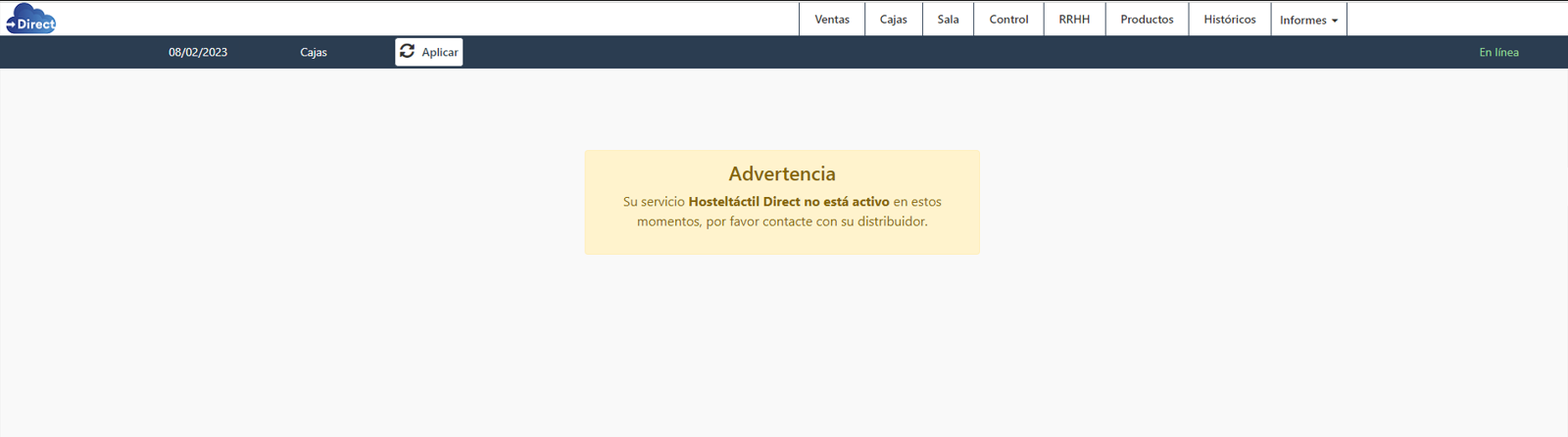Screen dimensions: 1568x437
Task: Select the Cajas filter in dark toolbar
Action: [314, 52]
